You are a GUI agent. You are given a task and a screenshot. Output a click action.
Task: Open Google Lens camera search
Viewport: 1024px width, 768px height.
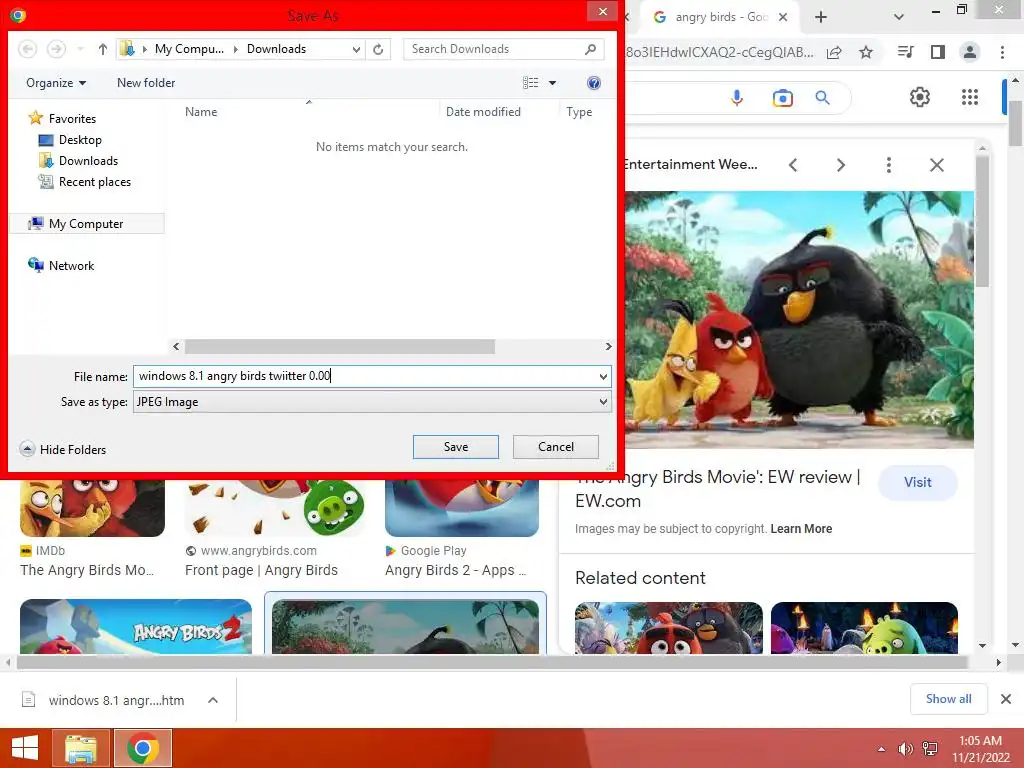pos(782,98)
